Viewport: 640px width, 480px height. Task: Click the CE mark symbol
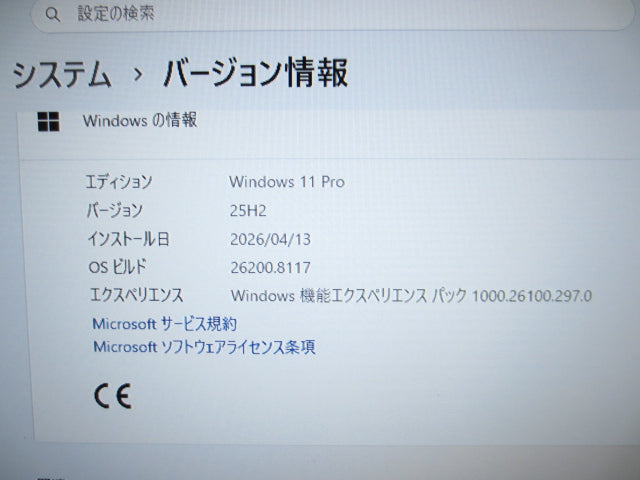(x=113, y=396)
